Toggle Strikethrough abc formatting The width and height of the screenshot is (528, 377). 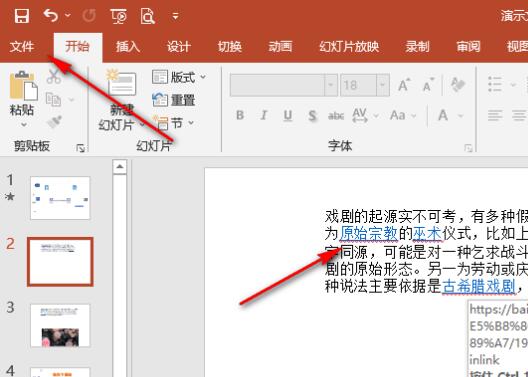coord(336,116)
